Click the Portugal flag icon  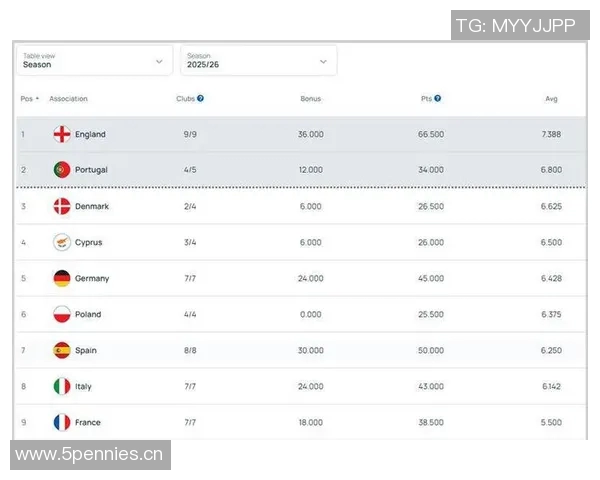[62, 170]
